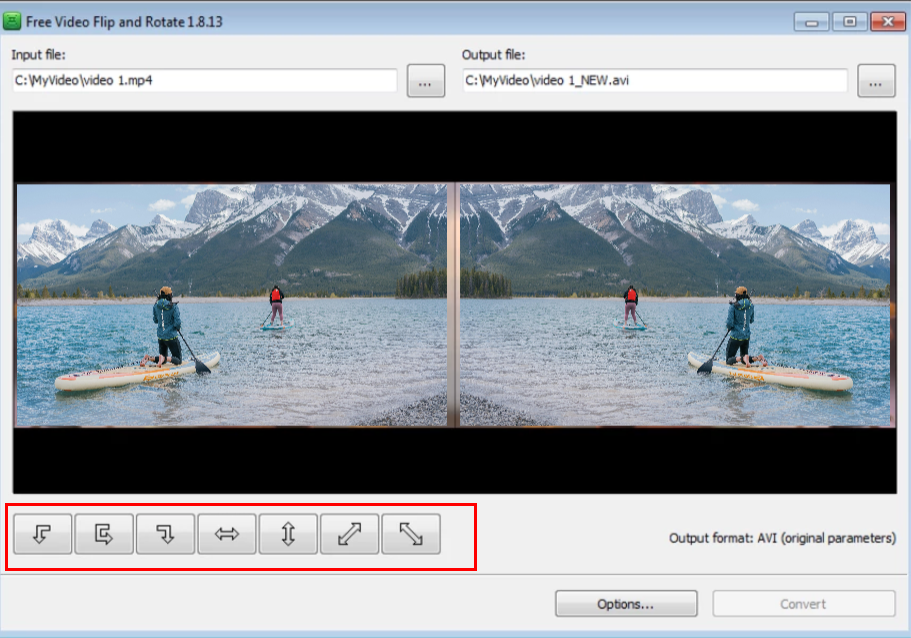Click the bottom-left to top-right diagonal arrow button
The height and width of the screenshot is (638, 911).
click(349, 533)
